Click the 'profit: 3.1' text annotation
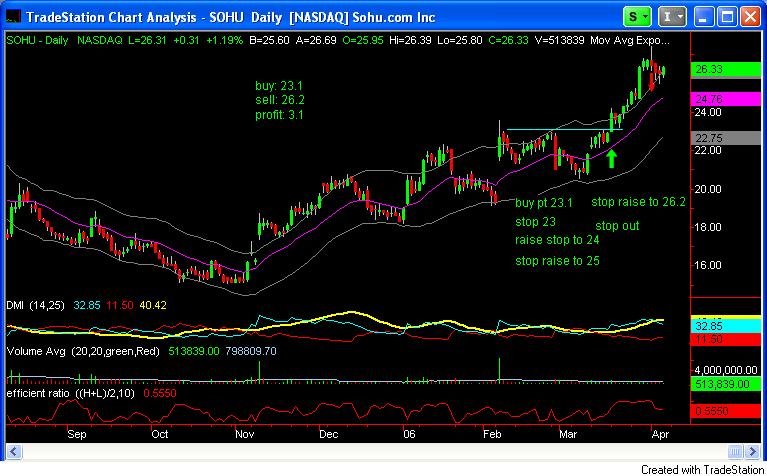The height and width of the screenshot is (476, 767). pos(280,115)
